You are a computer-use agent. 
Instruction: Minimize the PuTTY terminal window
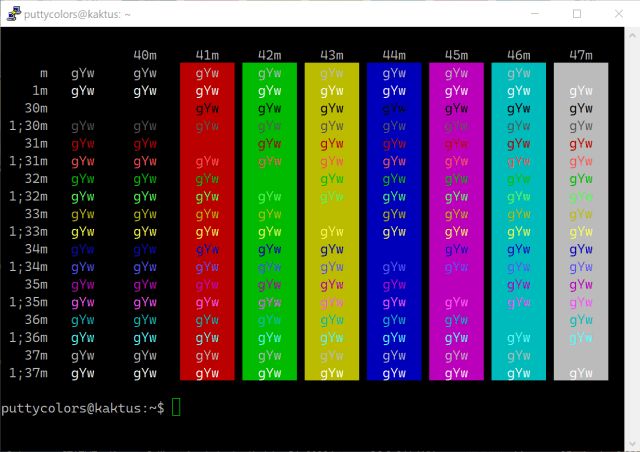click(529, 14)
